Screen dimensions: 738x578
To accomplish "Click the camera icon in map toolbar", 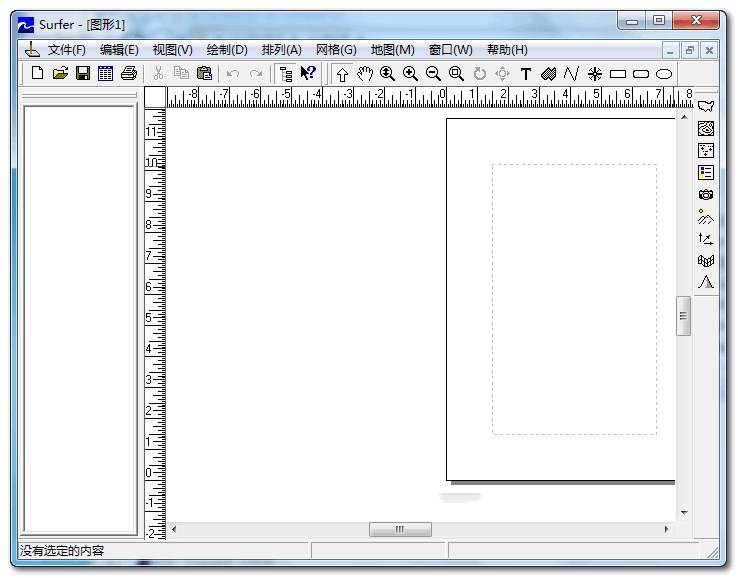I will click(x=706, y=194).
